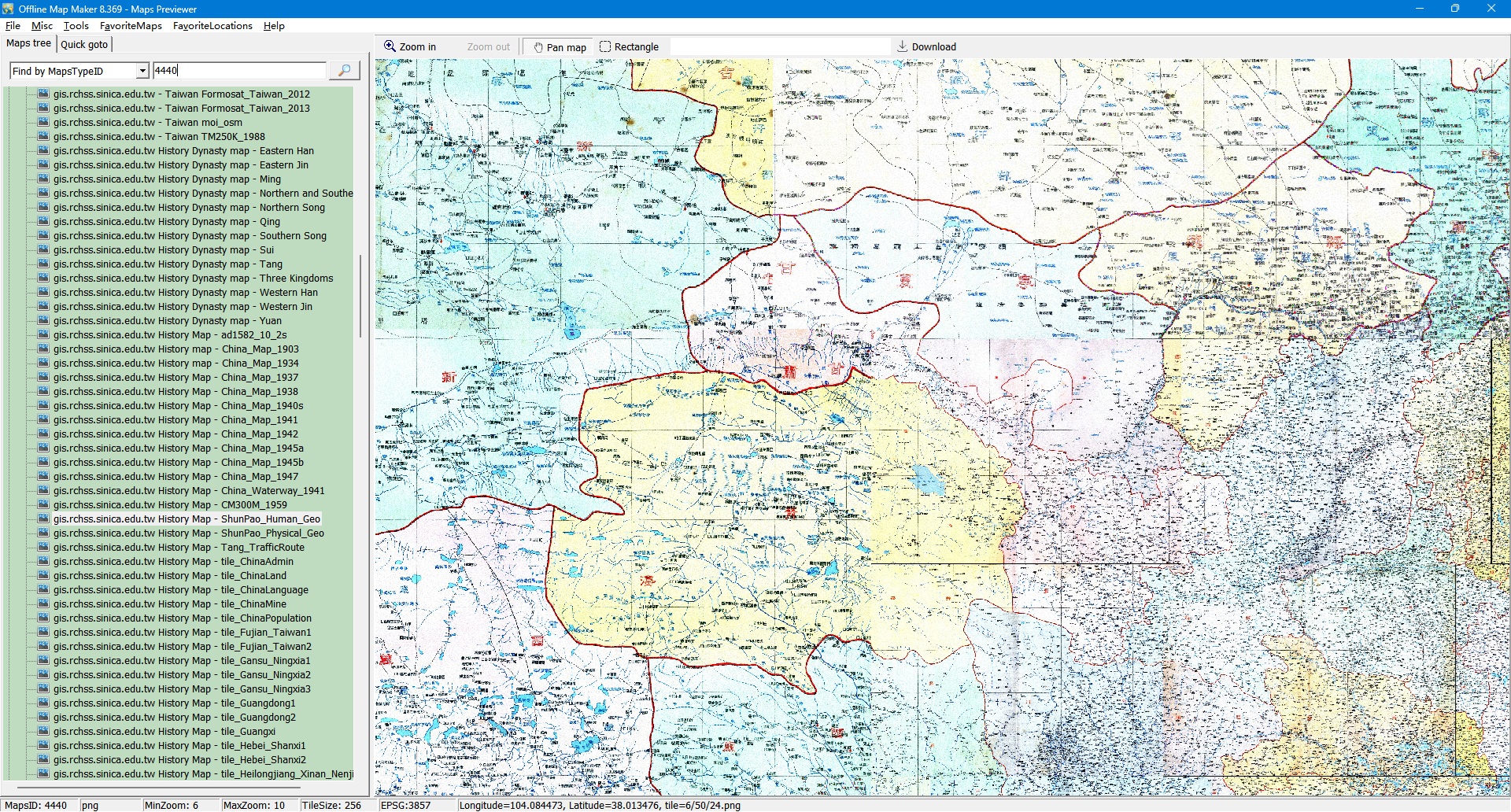Screen dimensions: 1511x812
Task: Click map icon beside tile_Guangxi entry
Action: [x=43, y=732]
